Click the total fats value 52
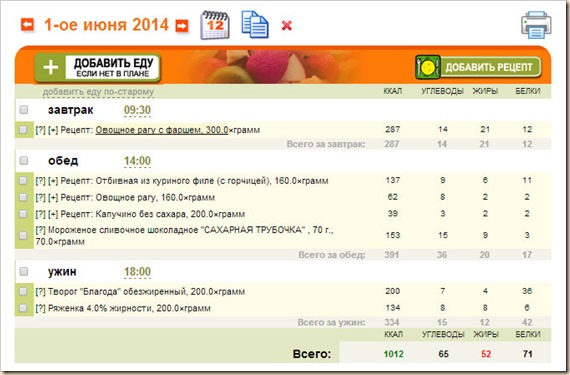The height and width of the screenshot is (375, 570). [486, 354]
